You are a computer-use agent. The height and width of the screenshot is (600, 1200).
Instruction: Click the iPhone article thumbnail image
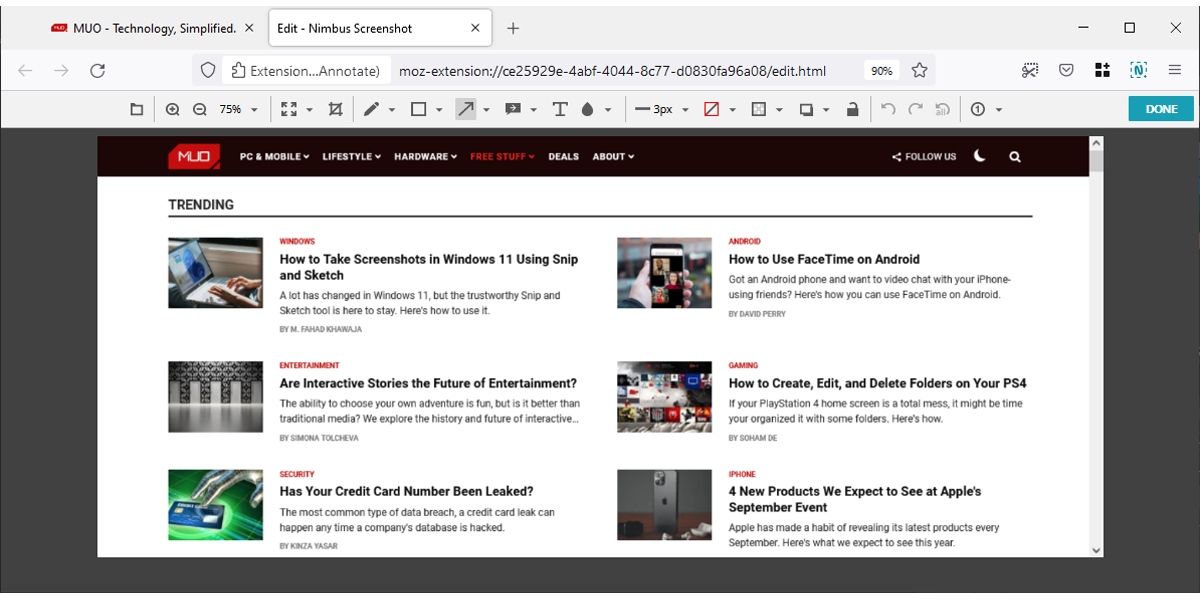coord(664,505)
